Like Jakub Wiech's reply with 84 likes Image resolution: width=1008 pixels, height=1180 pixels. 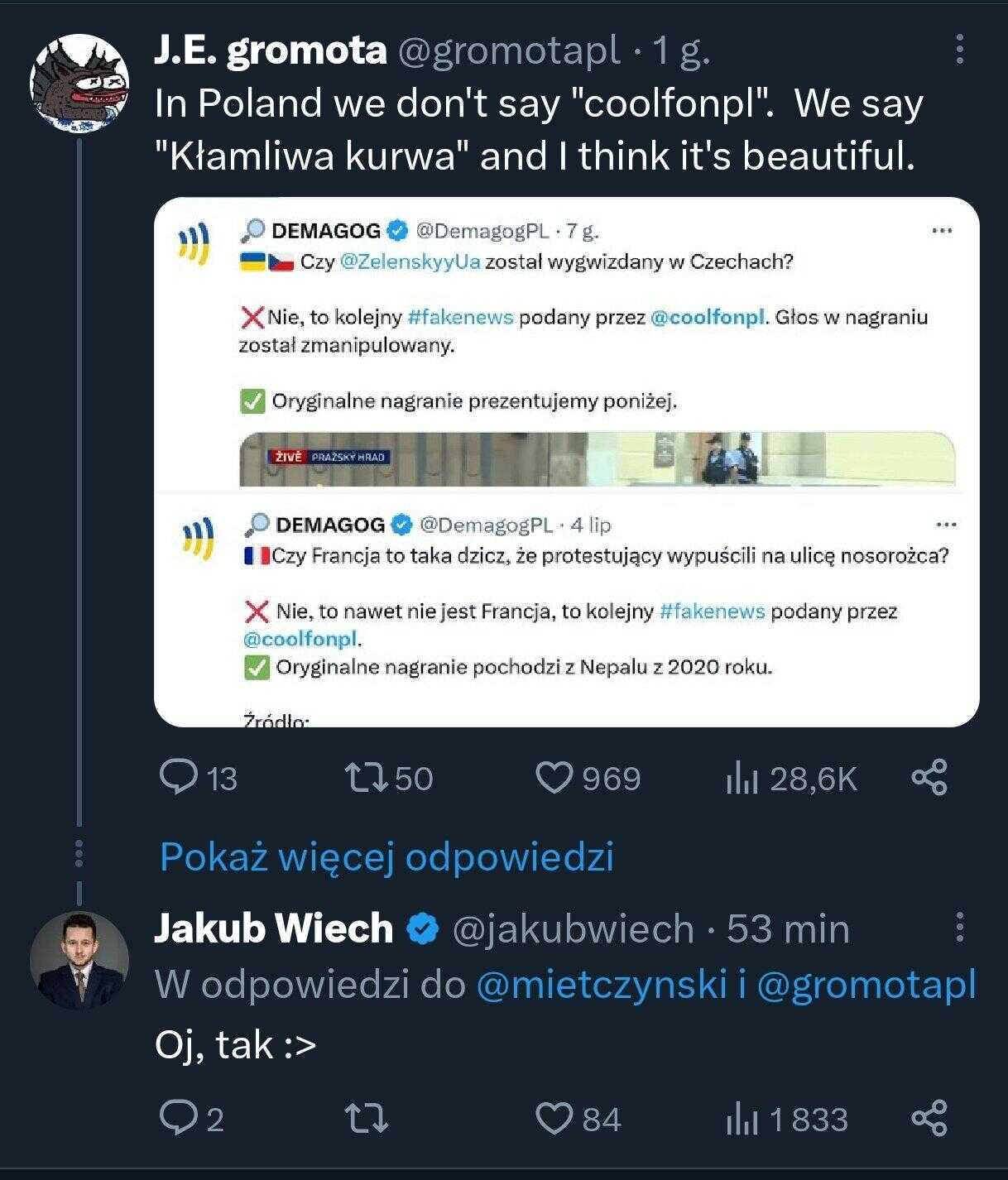[578, 1119]
